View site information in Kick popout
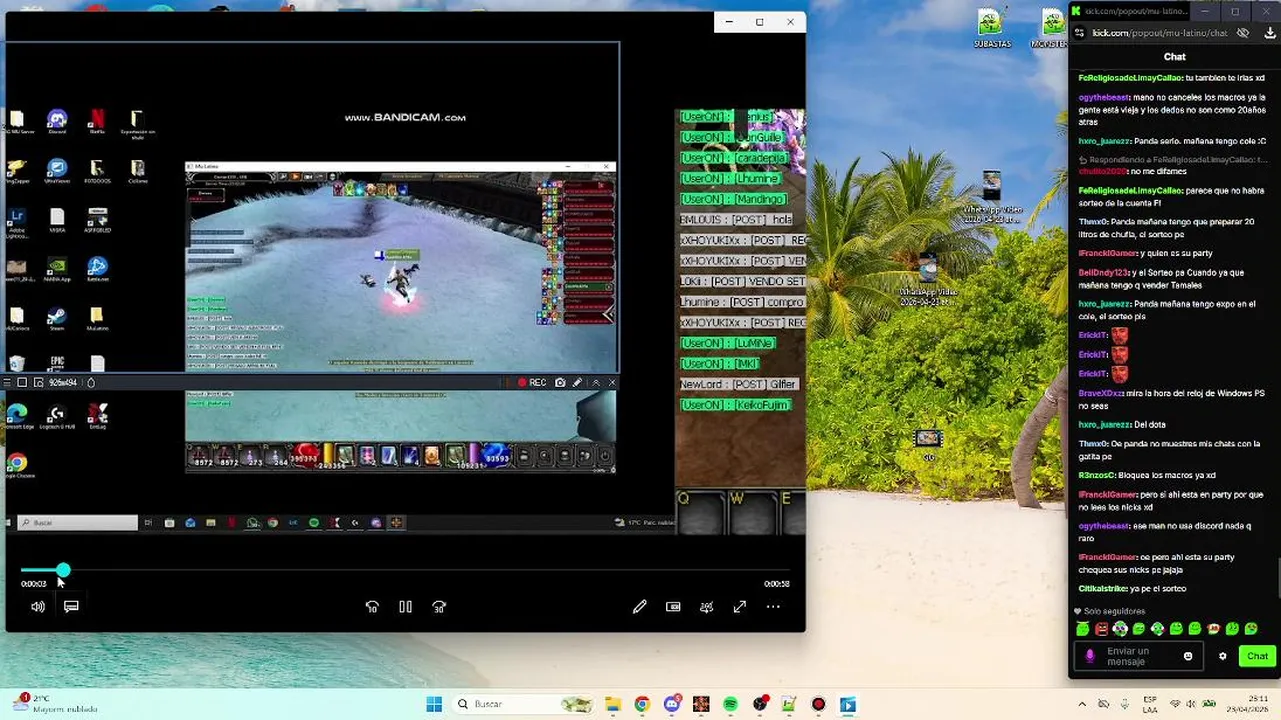This screenshot has height=720, width=1281. (1079, 33)
